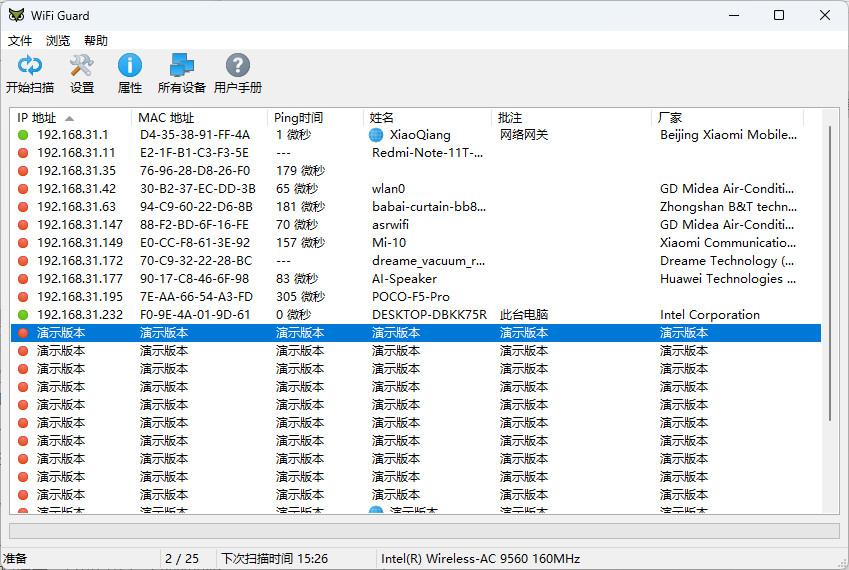The width and height of the screenshot is (849, 570).
Task: Select MAC 76-96-28-D8-26-F0 cell
Action: pos(195,171)
